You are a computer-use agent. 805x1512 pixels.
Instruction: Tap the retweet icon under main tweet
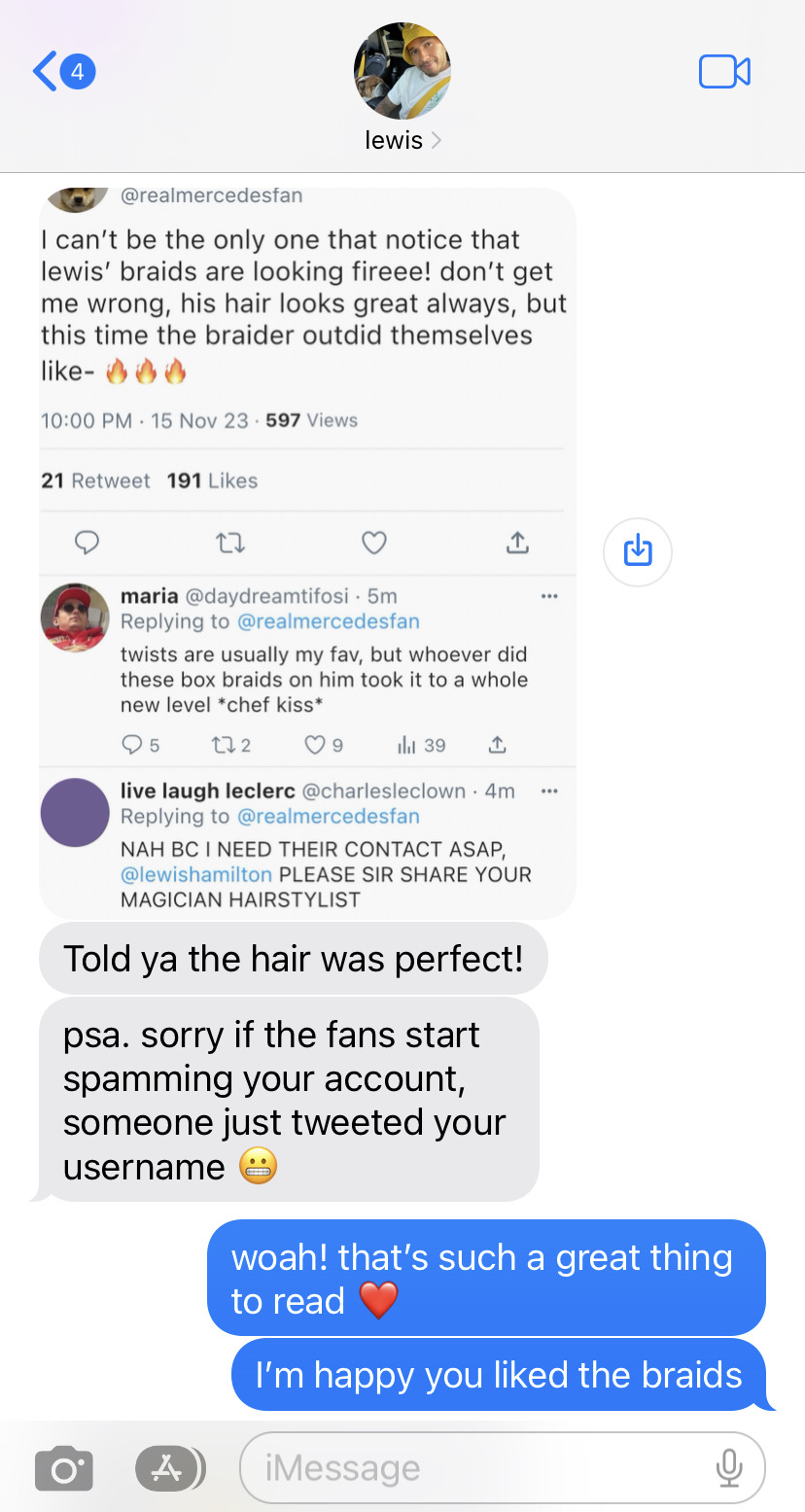point(230,543)
